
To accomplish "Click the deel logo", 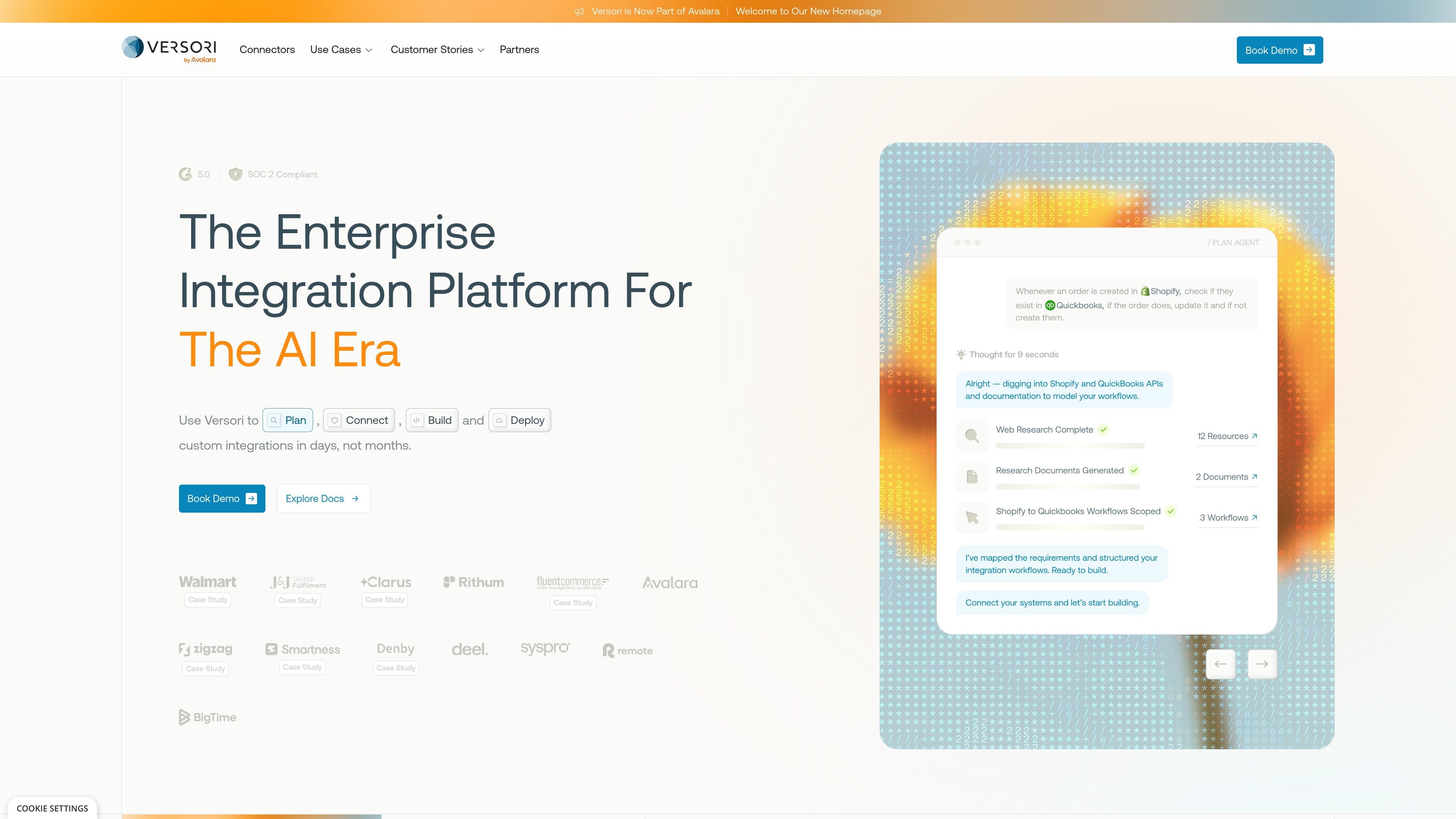I will click(470, 650).
